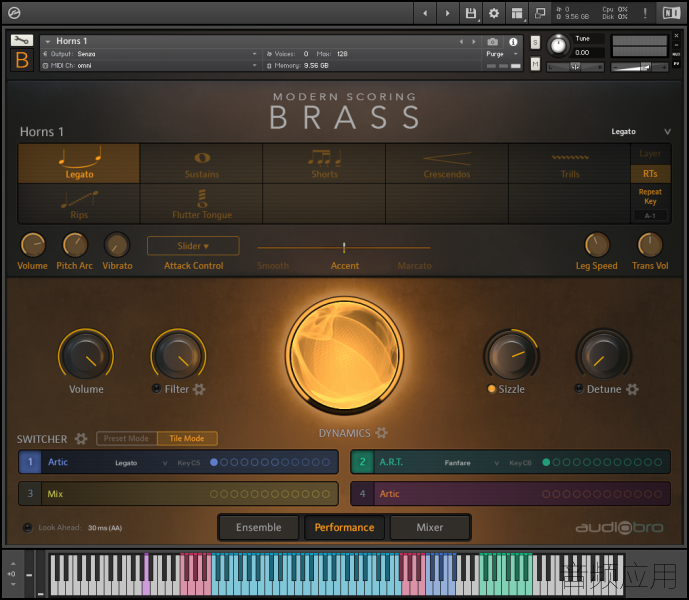Click the large Dynamics orb
689x600 pixels.
[x=344, y=355]
